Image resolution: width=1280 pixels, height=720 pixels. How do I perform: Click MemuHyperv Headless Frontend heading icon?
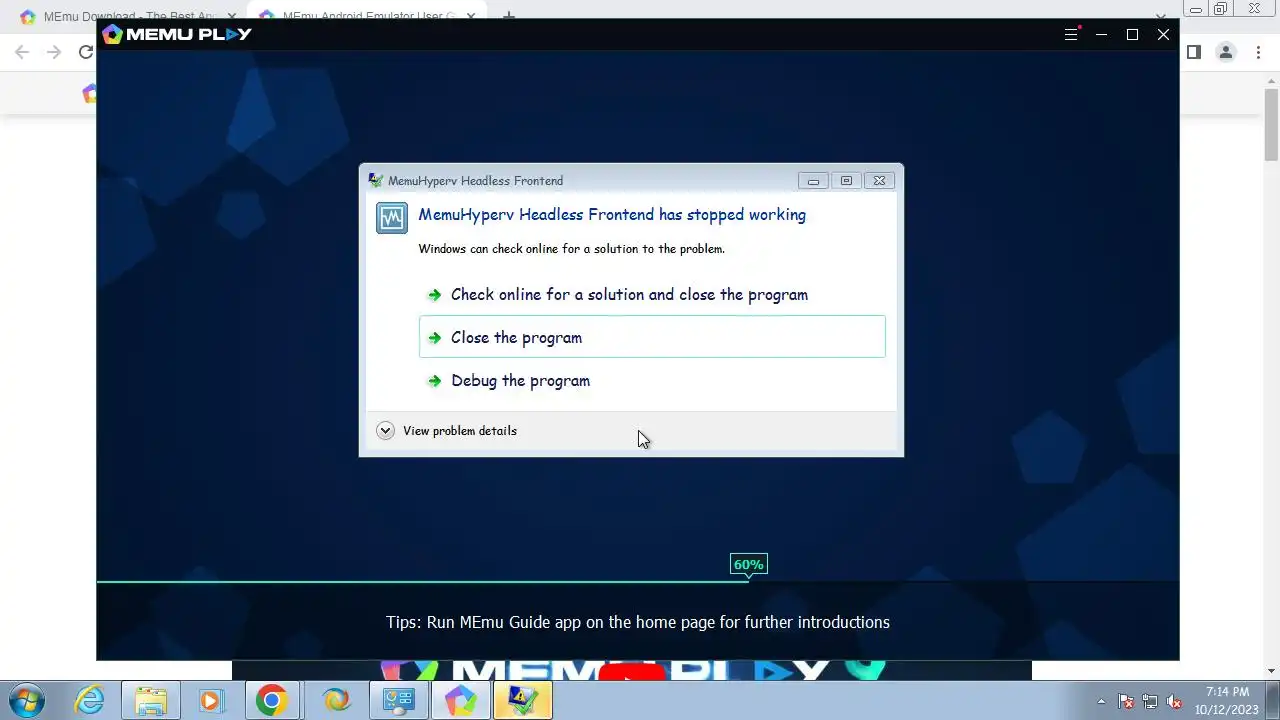pos(392,217)
